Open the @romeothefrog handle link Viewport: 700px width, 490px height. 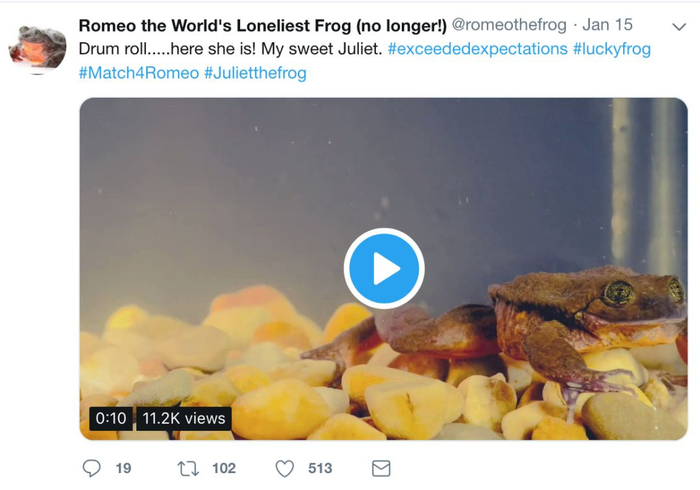tap(513, 25)
